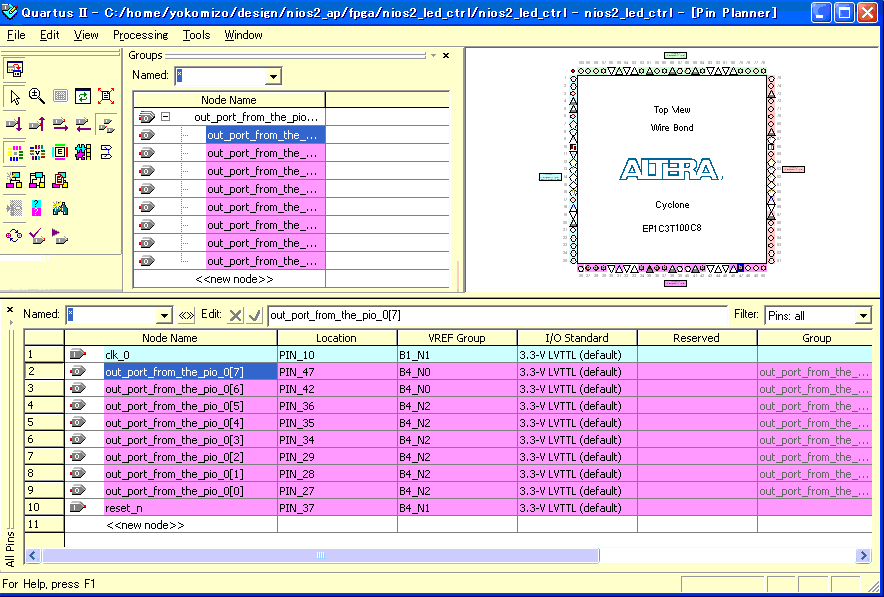
Task: Open the Named dropdown in All Pins panel
Action: pos(164,315)
